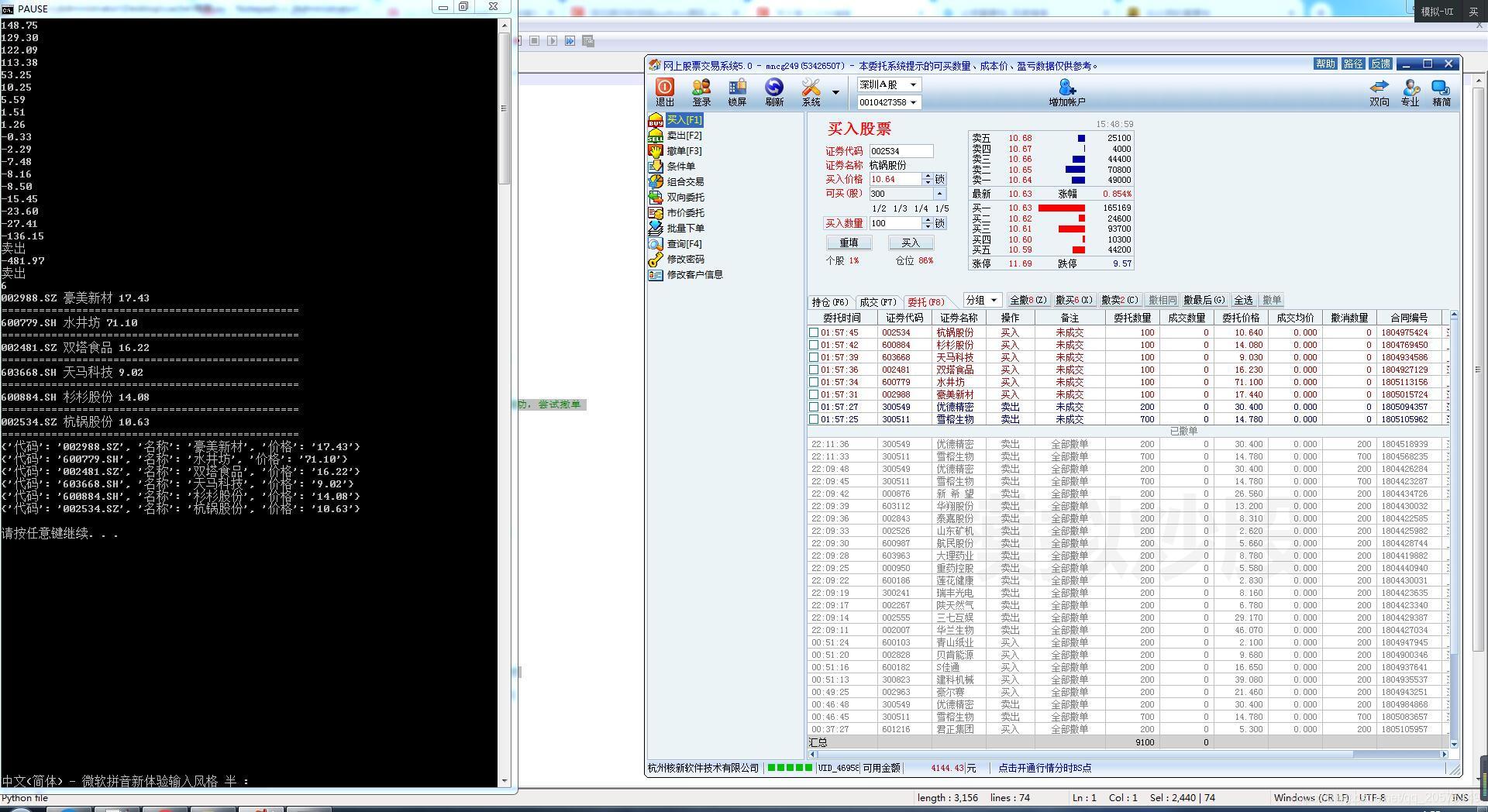Switch to 双向 two-way mode icon
The width and height of the screenshot is (1488, 812).
pyautogui.click(x=1379, y=92)
